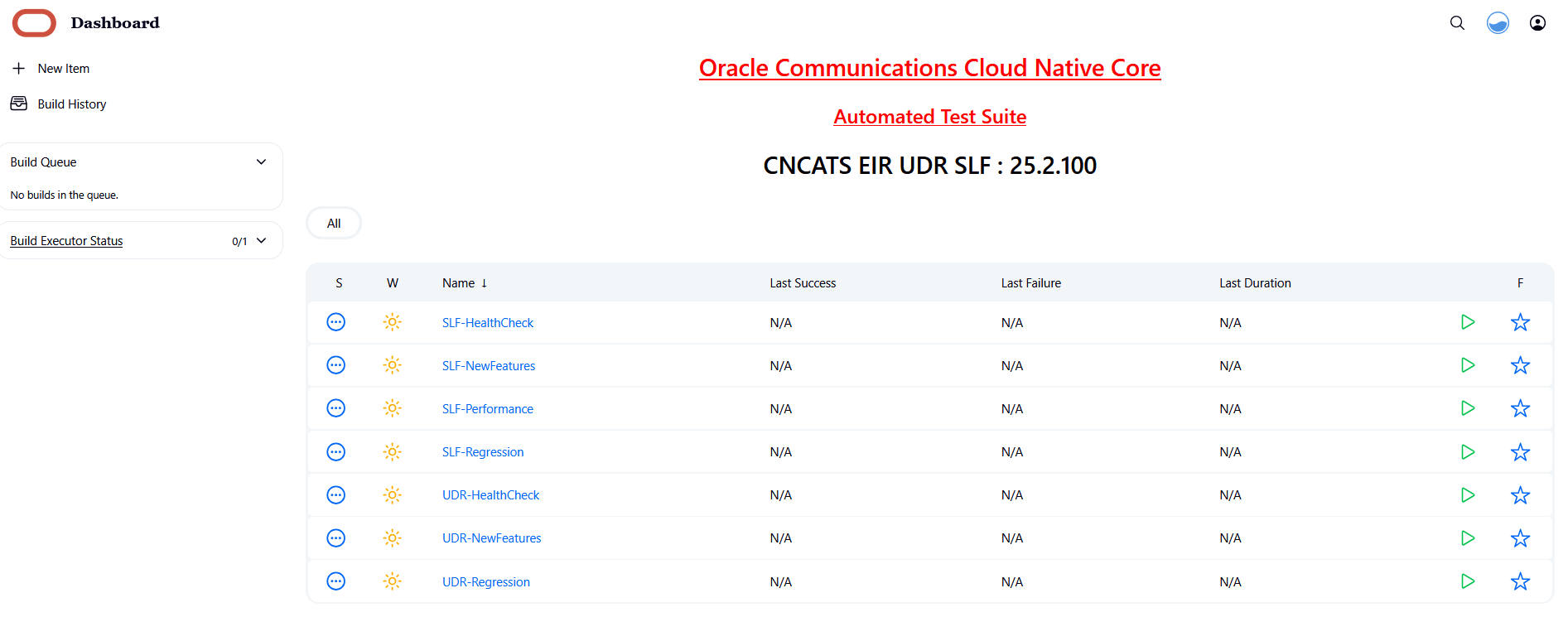Click the New Item plus icon
The width and height of the screenshot is (1568, 617).
[x=19, y=68]
